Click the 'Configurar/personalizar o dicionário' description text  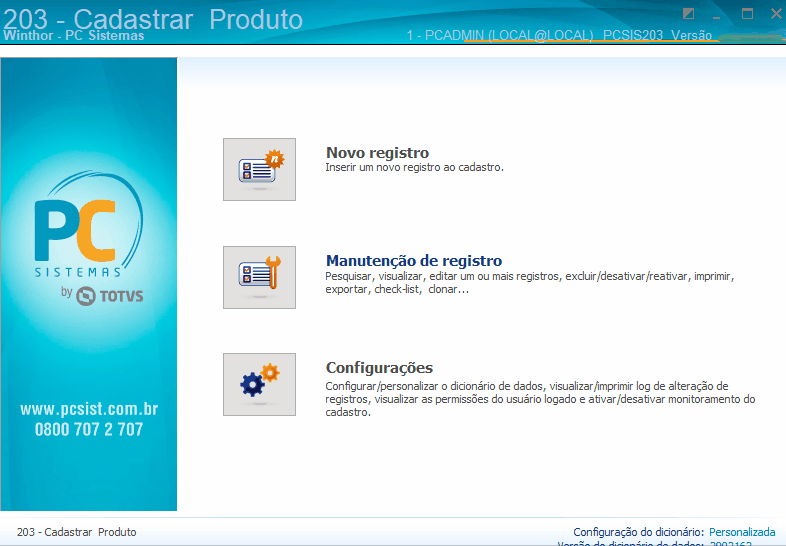tap(540, 399)
